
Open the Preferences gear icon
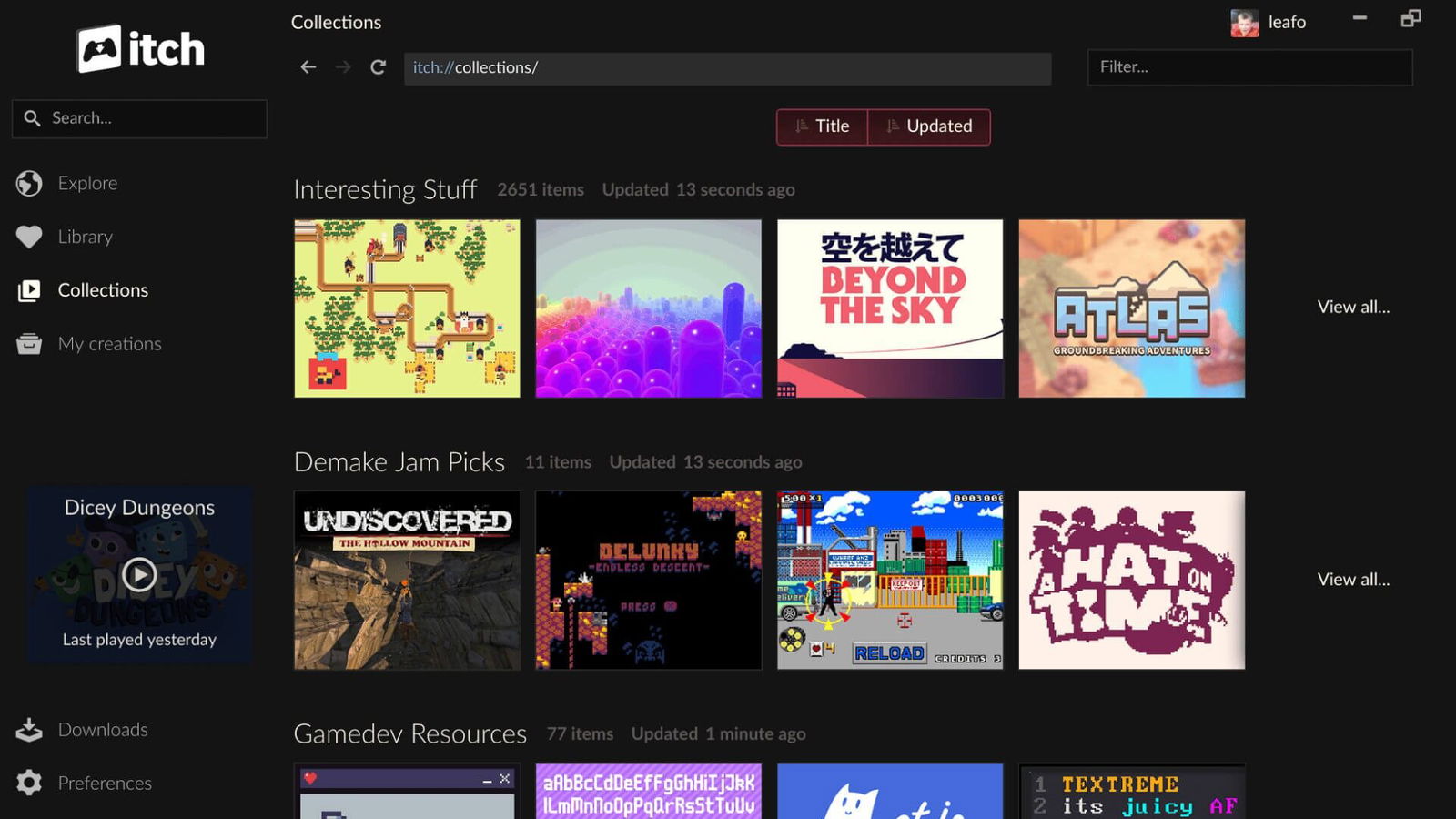30,783
